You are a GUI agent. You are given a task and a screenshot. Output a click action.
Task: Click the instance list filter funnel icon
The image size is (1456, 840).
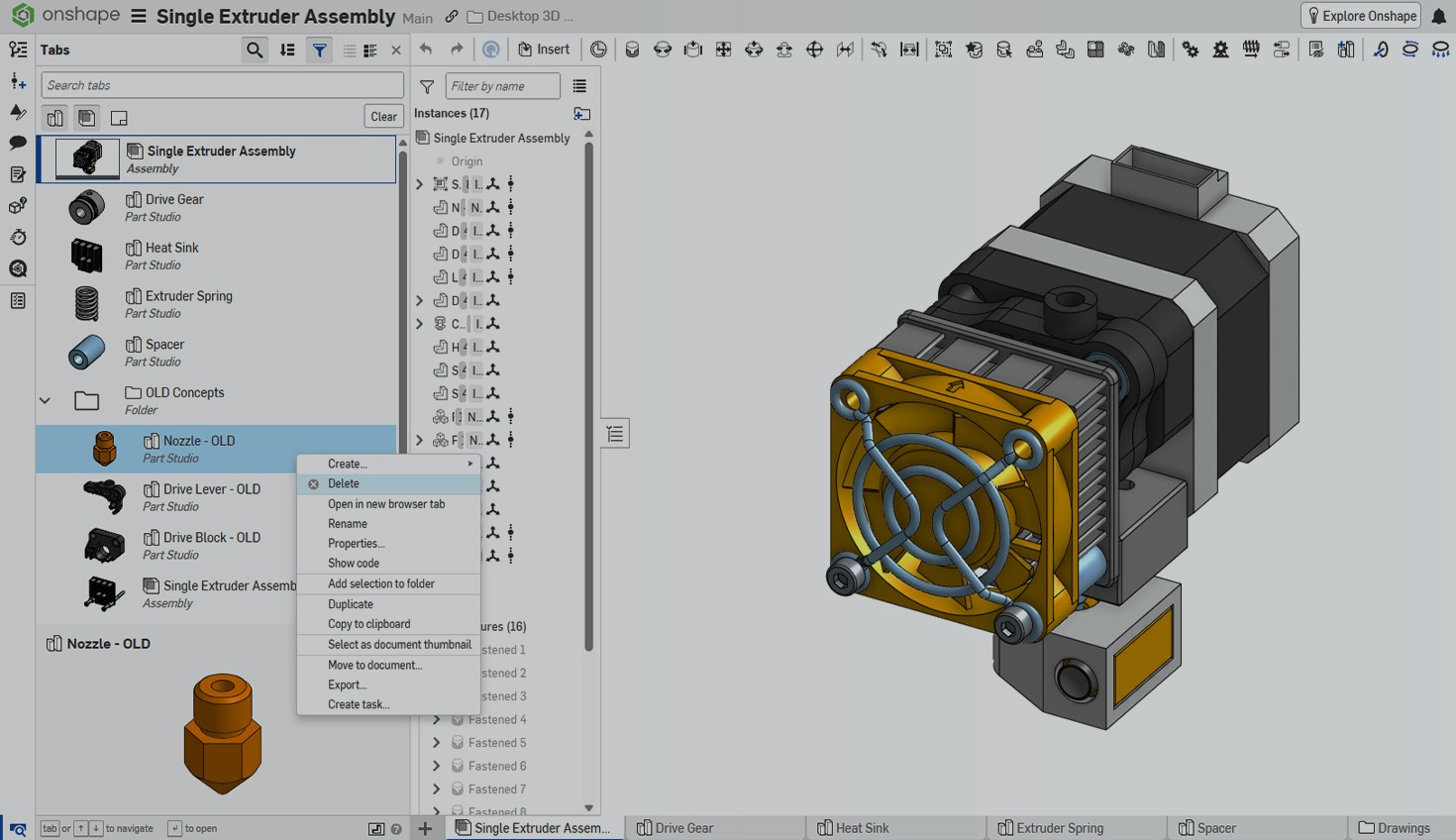(x=427, y=86)
